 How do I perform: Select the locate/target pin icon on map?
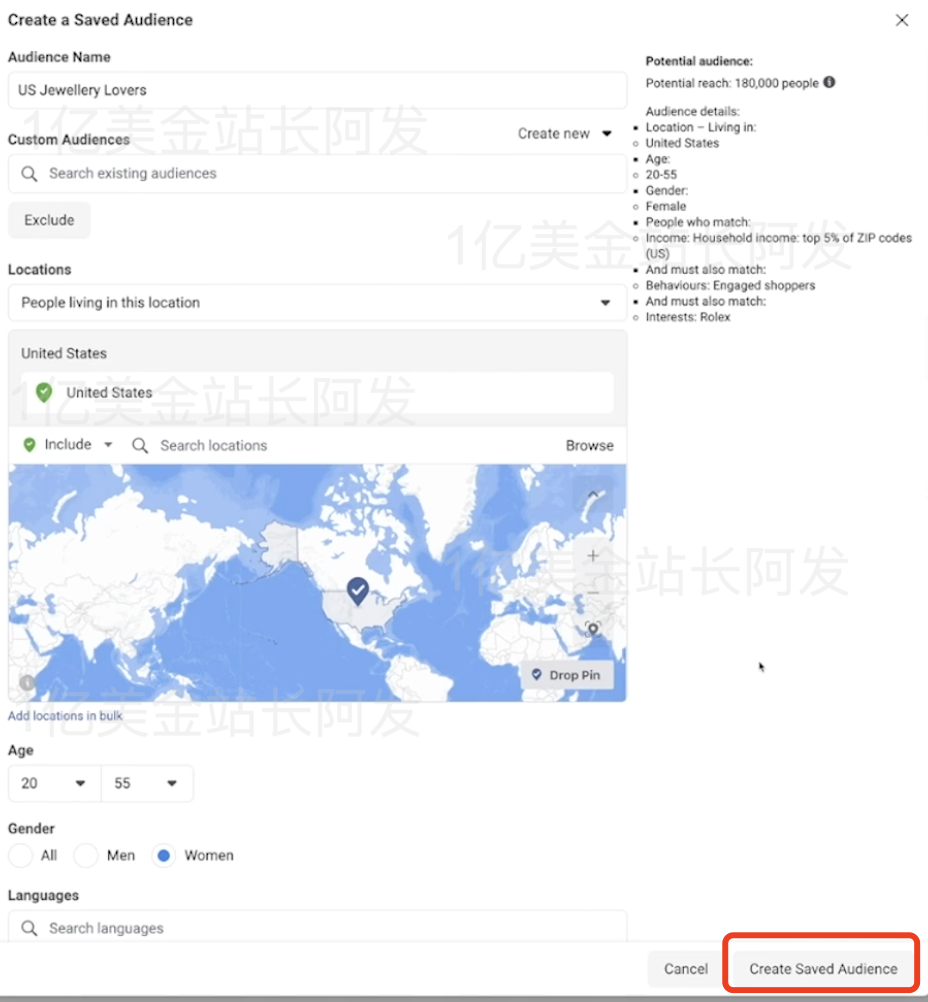[x=592, y=630]
